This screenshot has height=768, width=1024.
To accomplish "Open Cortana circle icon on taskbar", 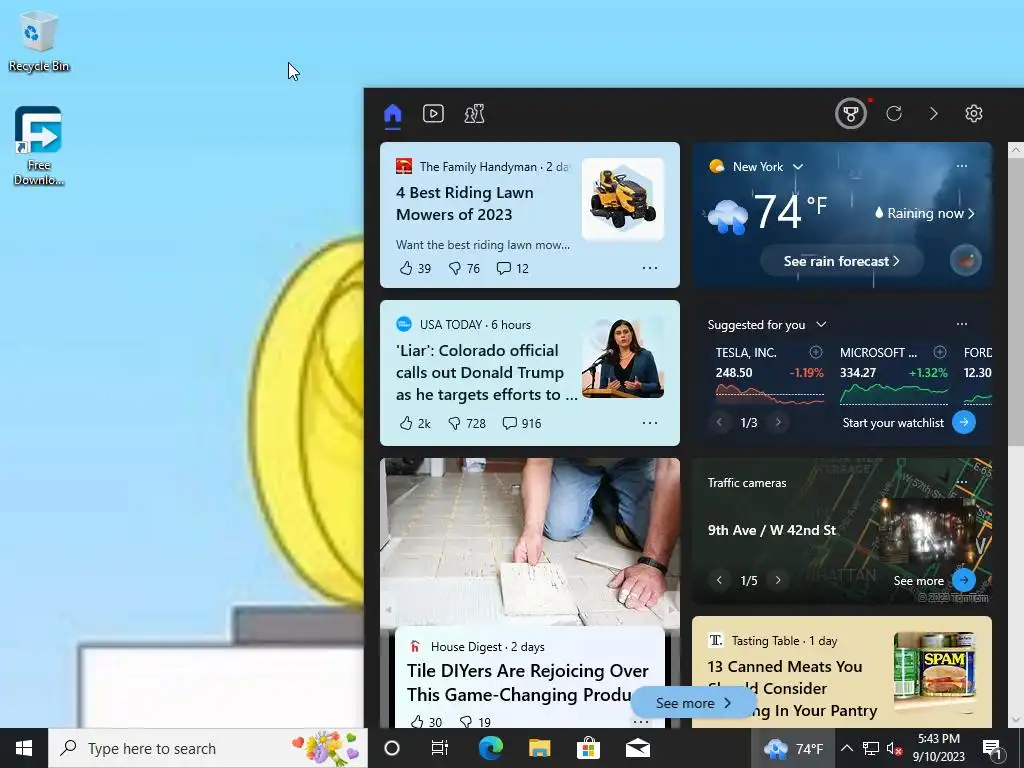I will pyautogui.click(x=392, y=748).
